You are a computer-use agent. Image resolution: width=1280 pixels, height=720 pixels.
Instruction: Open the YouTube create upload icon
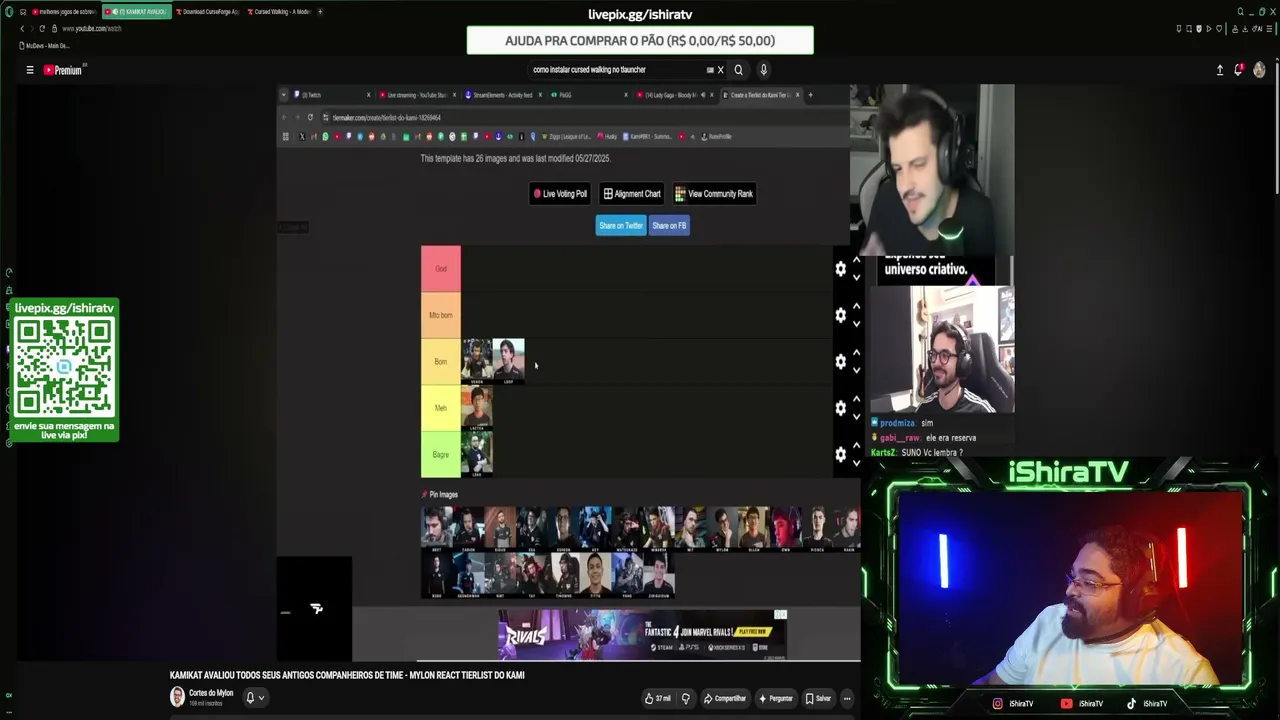point(1220,70)
